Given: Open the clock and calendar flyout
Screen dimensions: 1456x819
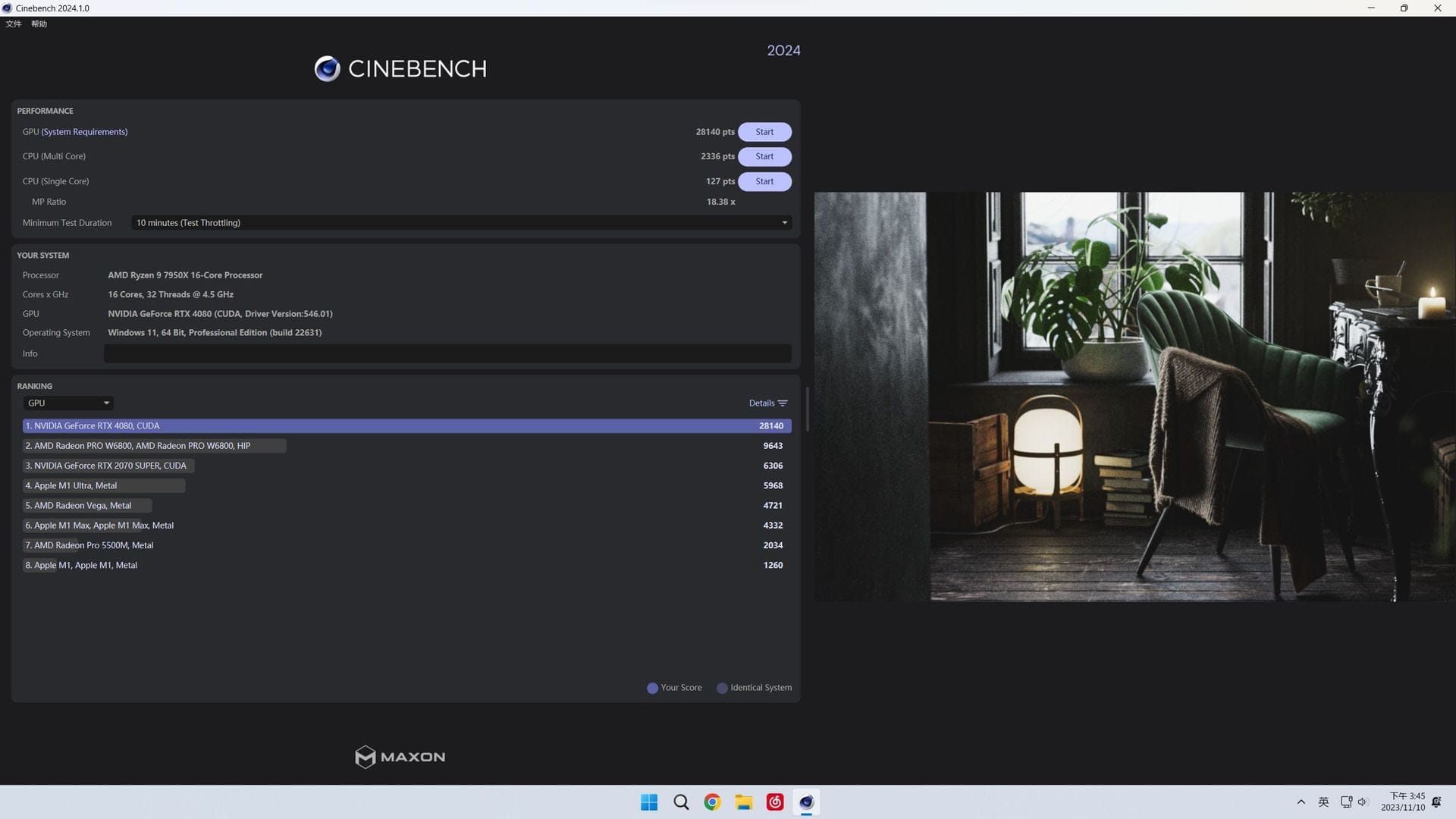Looking at the screenshot, I should click(1403, 802).
